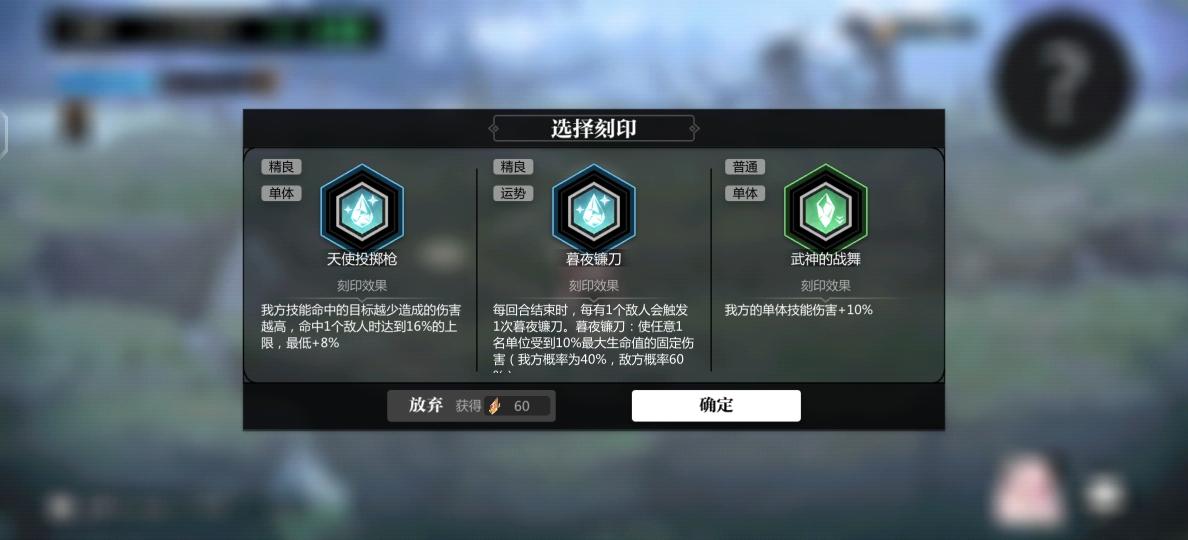Select the 暮夜镰刀 effect description text
This screenshot has width=1188, height=540.
[x=592, y=337]
